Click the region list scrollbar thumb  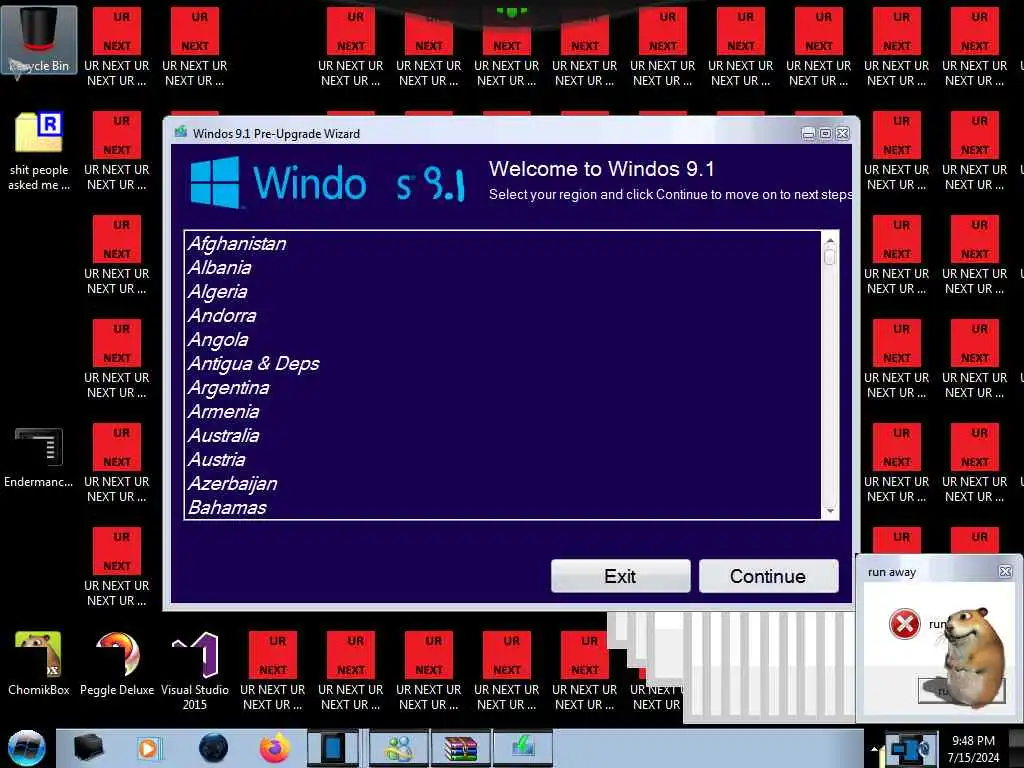(830, 256)
